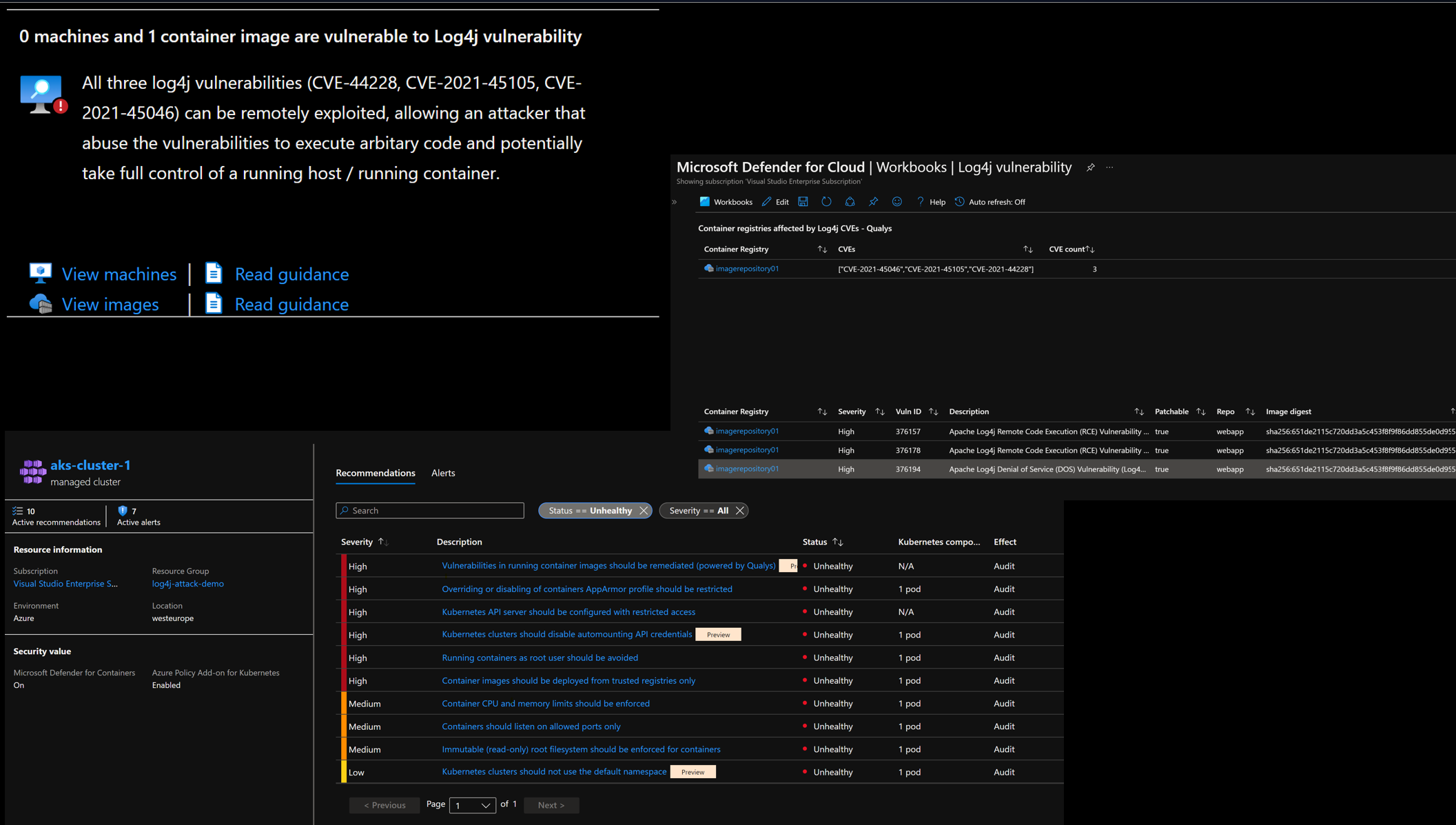The height and width of the screenshot is (825, 1456).
Task: Open the Edit mode for the workbook
Action: tap(775, 201)
